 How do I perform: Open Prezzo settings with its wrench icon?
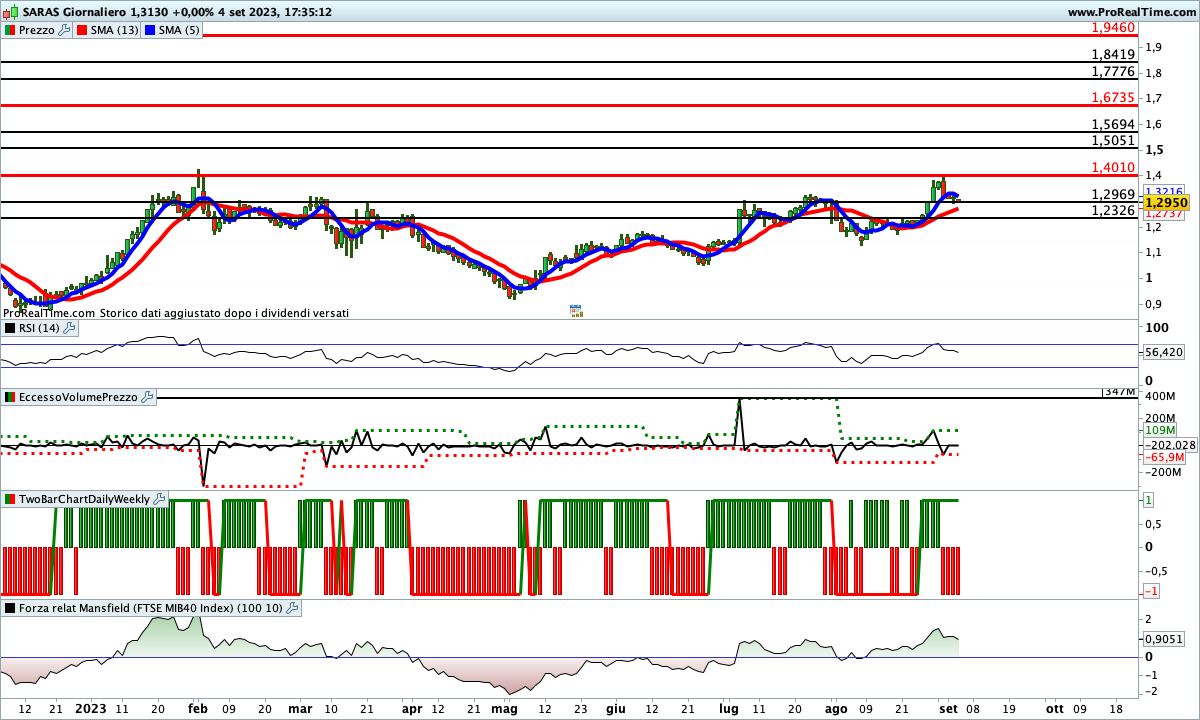[66, 30]
